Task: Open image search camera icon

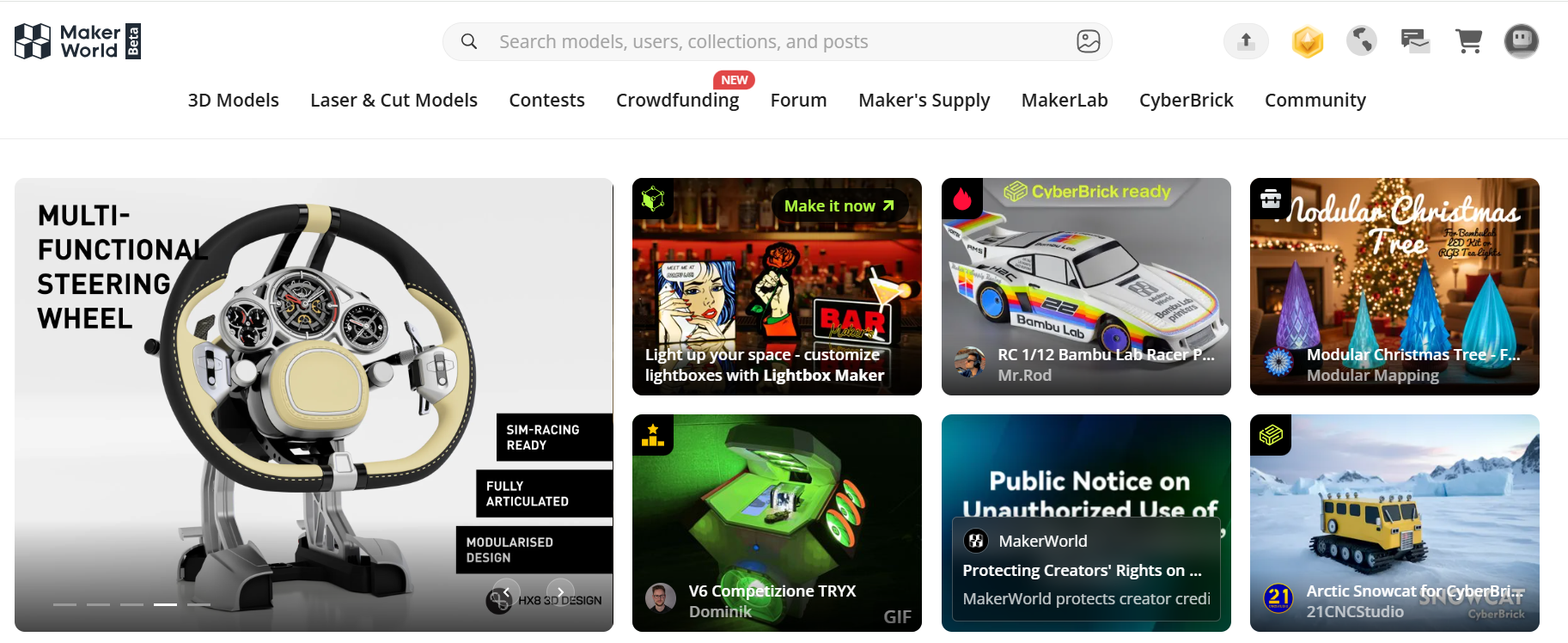Action: pyautogui.click(x=1088, y=41)
